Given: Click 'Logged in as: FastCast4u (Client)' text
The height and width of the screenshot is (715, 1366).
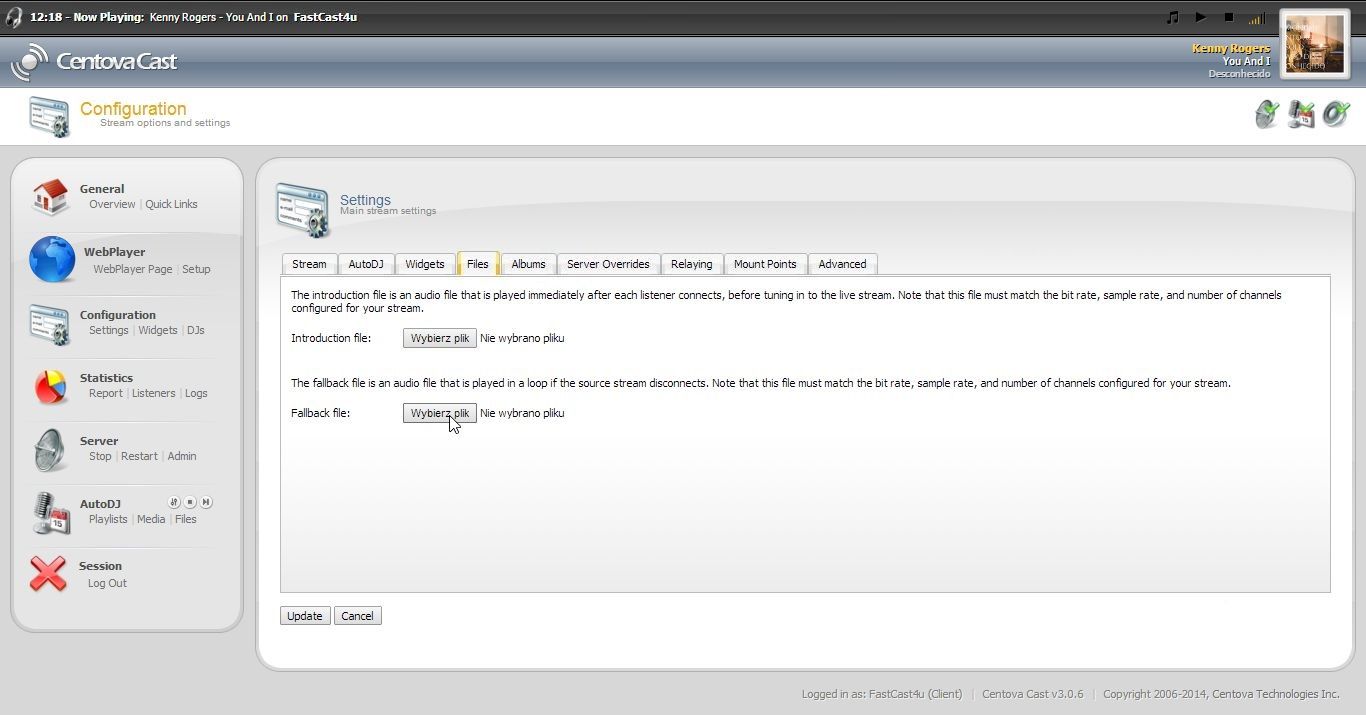Looking at the screenshot, I should click(x=882, y=694).
